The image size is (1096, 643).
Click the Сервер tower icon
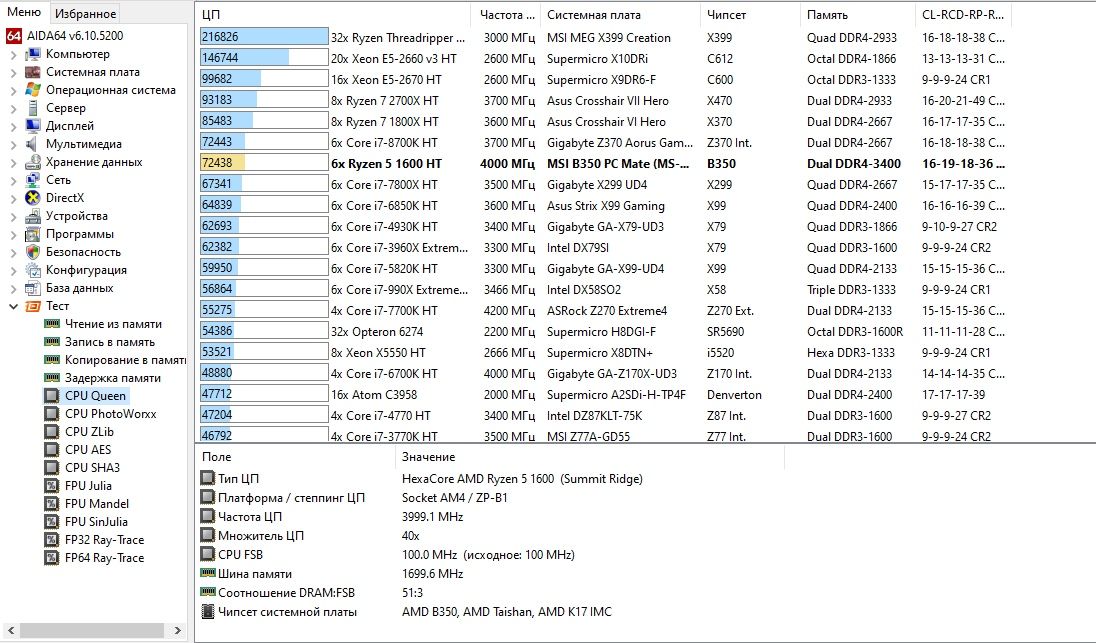pyautogui.click(x=33, y=108)
